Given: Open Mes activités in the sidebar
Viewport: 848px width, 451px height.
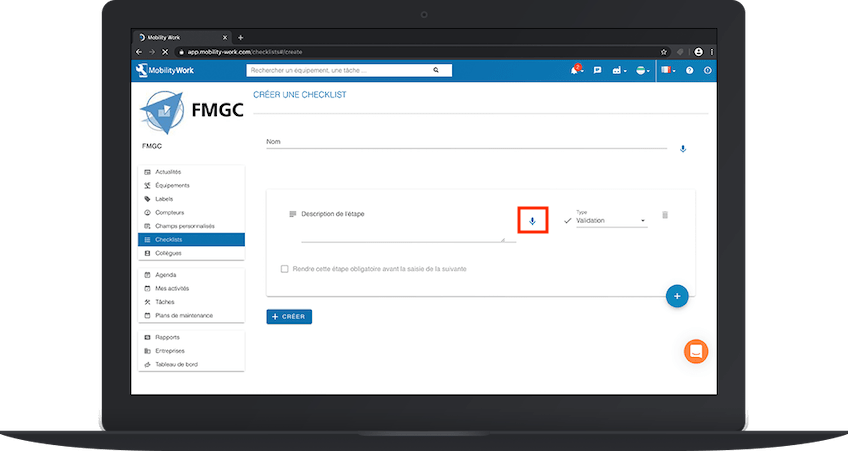Looking at the screenshot, I should coord(191,288).
